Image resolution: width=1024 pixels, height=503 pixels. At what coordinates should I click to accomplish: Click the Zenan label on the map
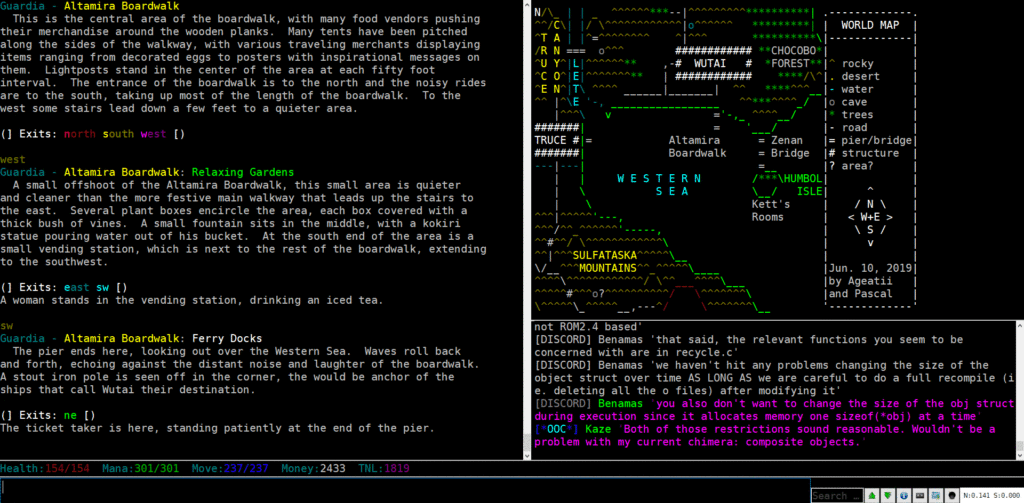coord(787,140)
